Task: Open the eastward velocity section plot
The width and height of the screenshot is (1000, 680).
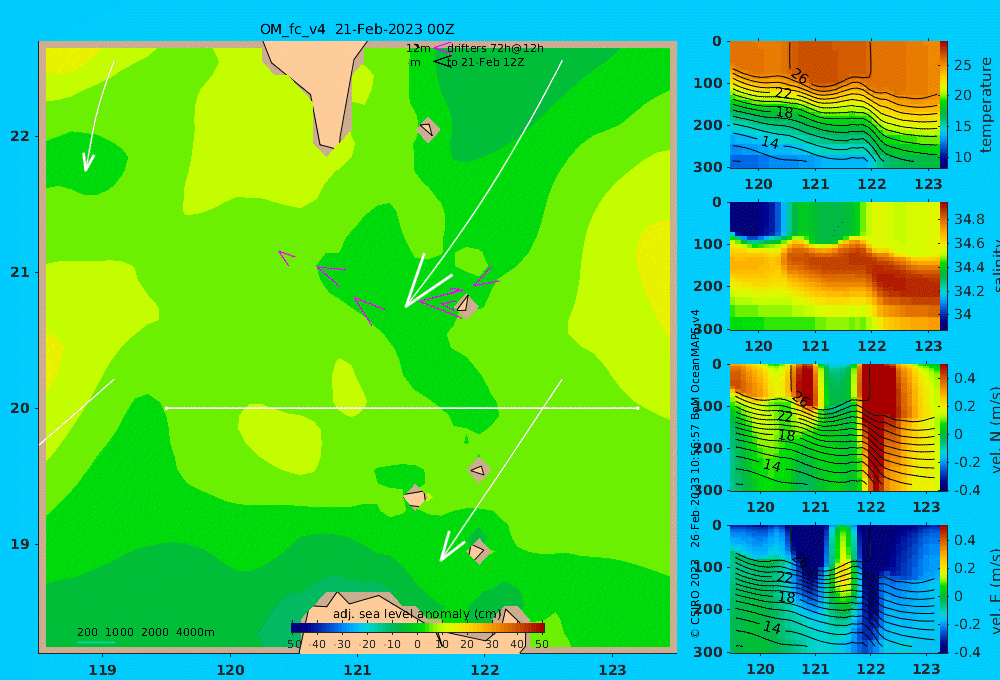Action: [834, 589]
